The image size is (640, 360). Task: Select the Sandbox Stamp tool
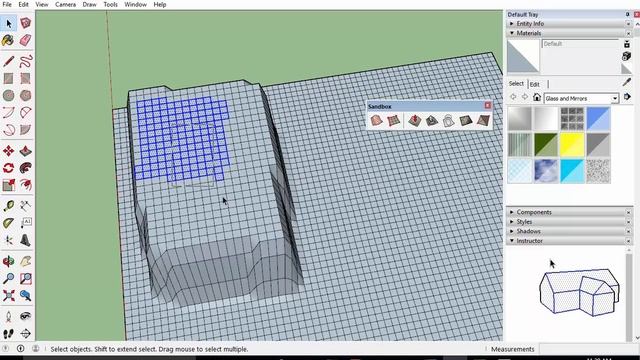point(432,120)
